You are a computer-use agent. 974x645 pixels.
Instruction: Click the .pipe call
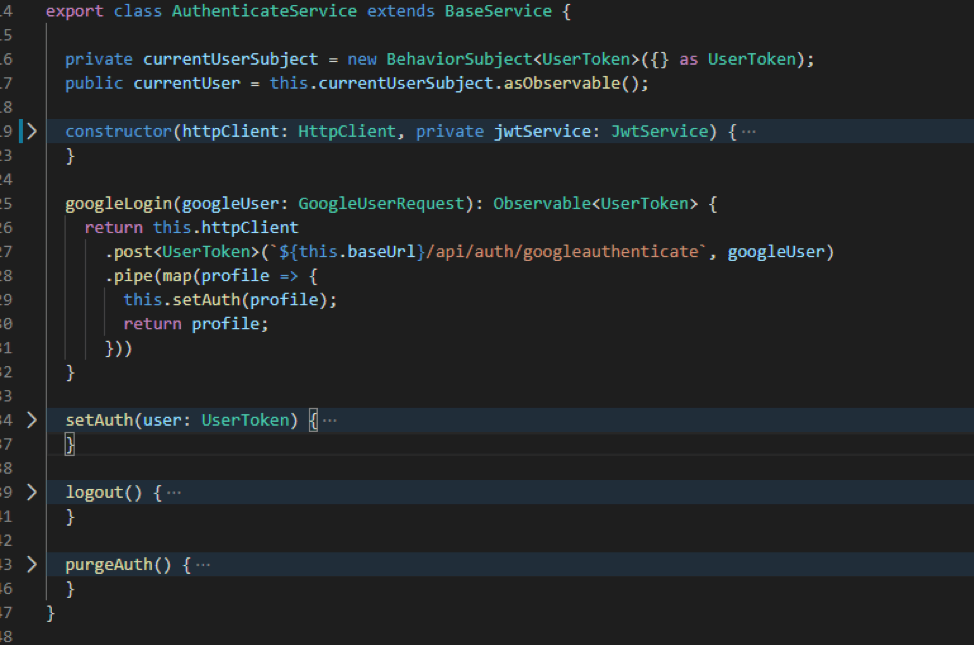(129, 276)
